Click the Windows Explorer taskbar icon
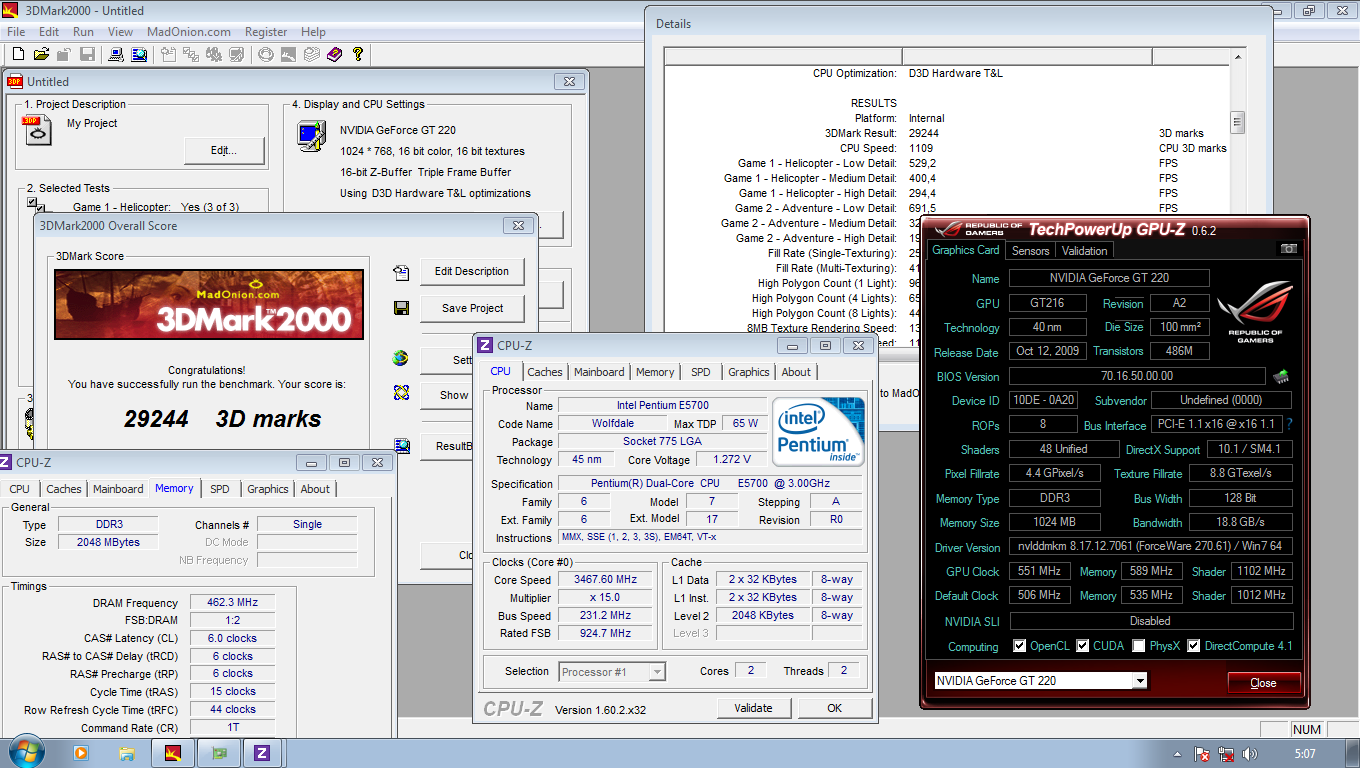Screen dimensions: 1360x768 point(127,753)
